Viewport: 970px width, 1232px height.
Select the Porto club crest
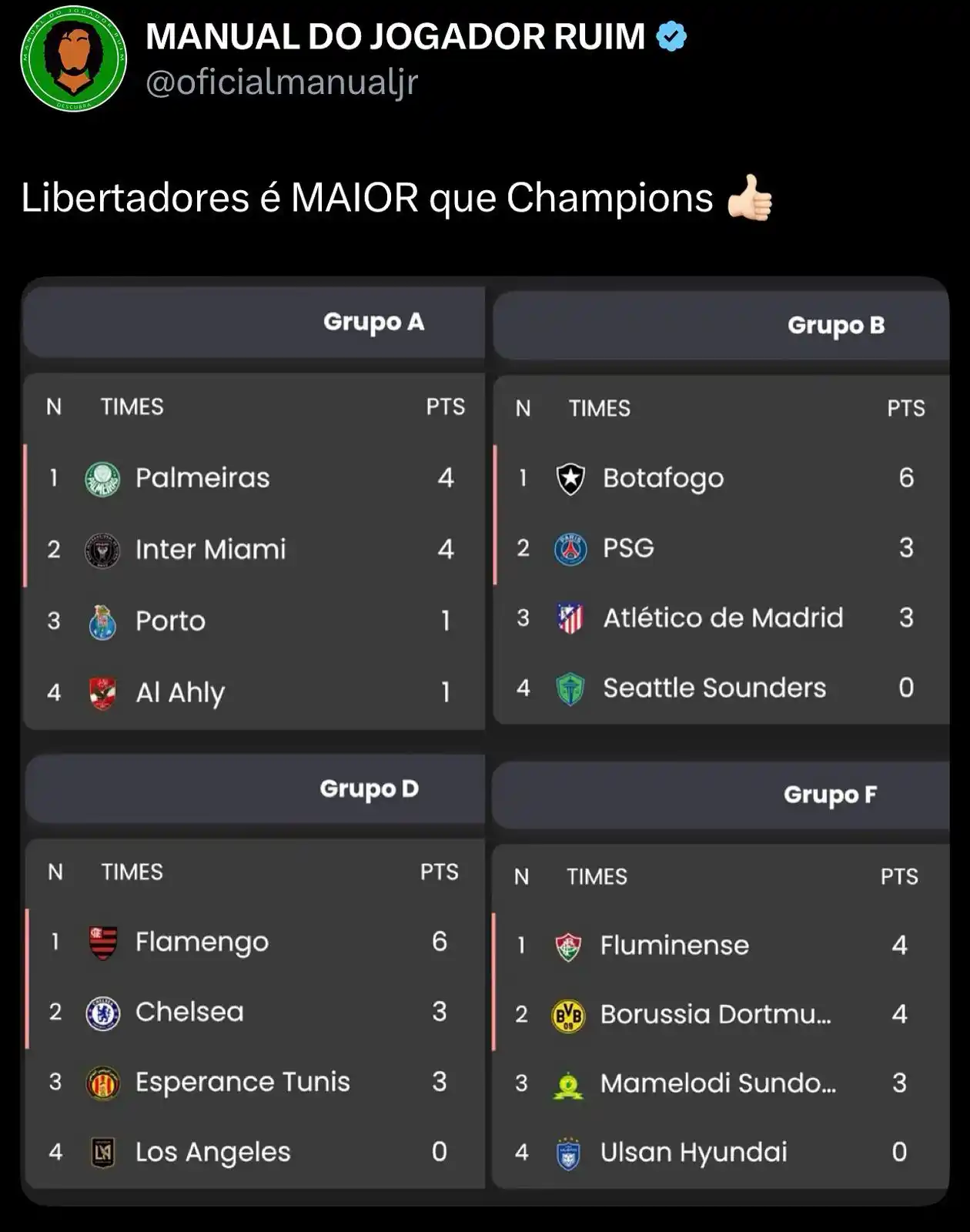(102, 622)
